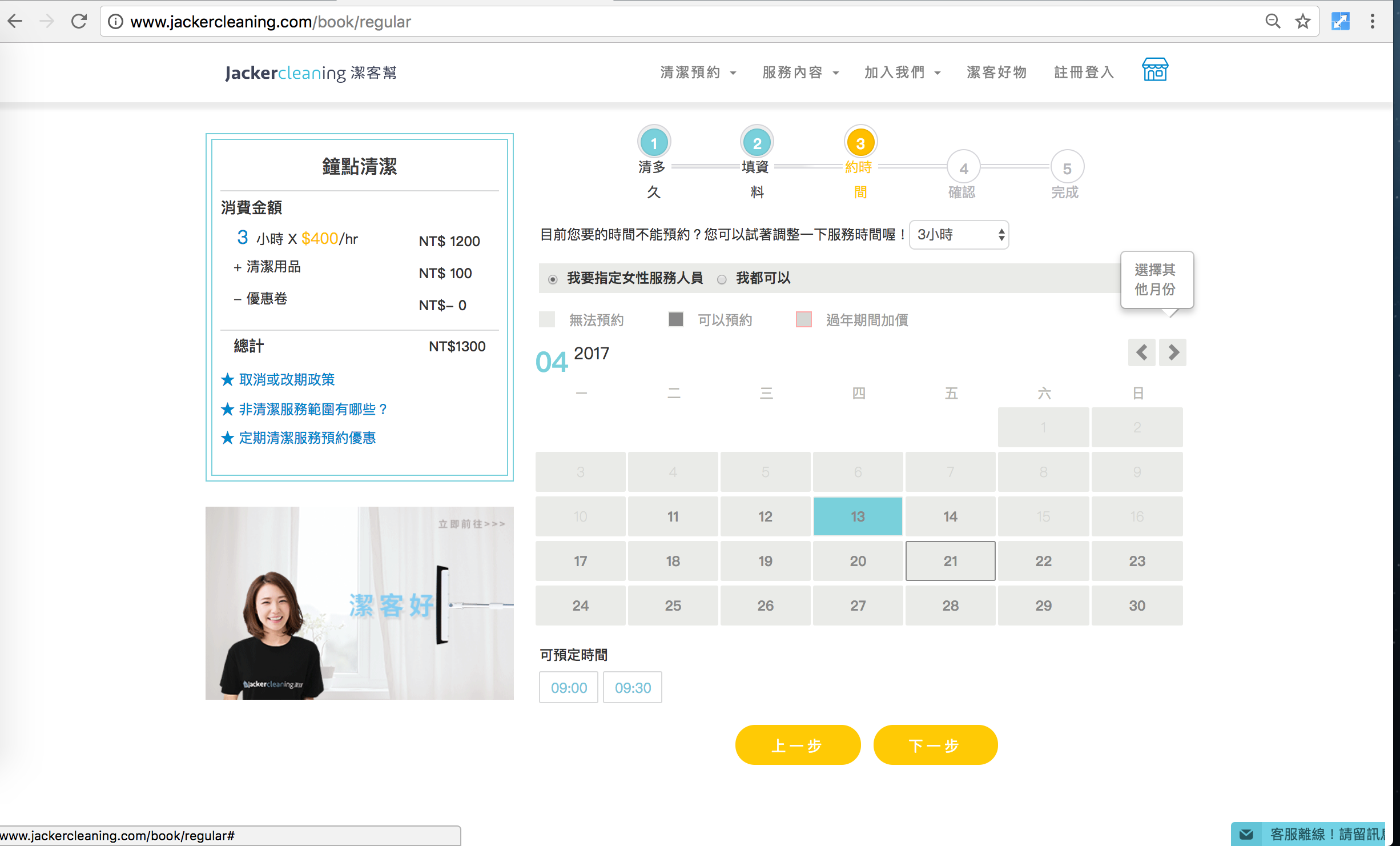Open the 3小時 service duration dropdown
The image size is (1400, 846).
(x=959, y=235)
